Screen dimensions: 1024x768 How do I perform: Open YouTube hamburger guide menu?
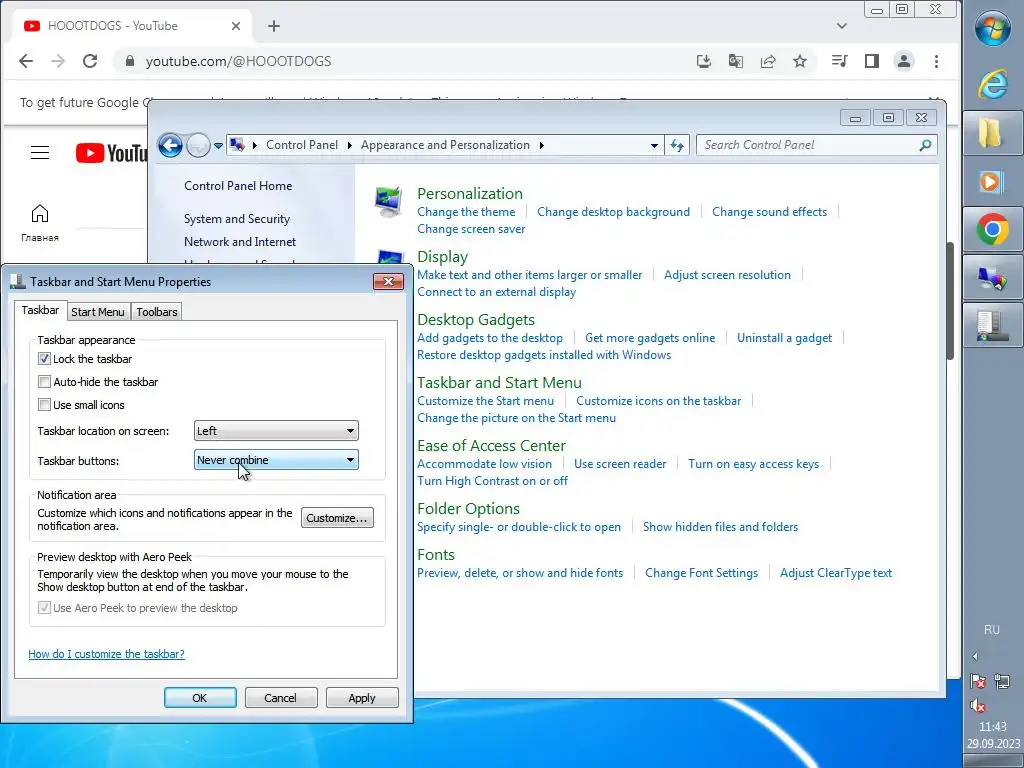pos(40,153)
